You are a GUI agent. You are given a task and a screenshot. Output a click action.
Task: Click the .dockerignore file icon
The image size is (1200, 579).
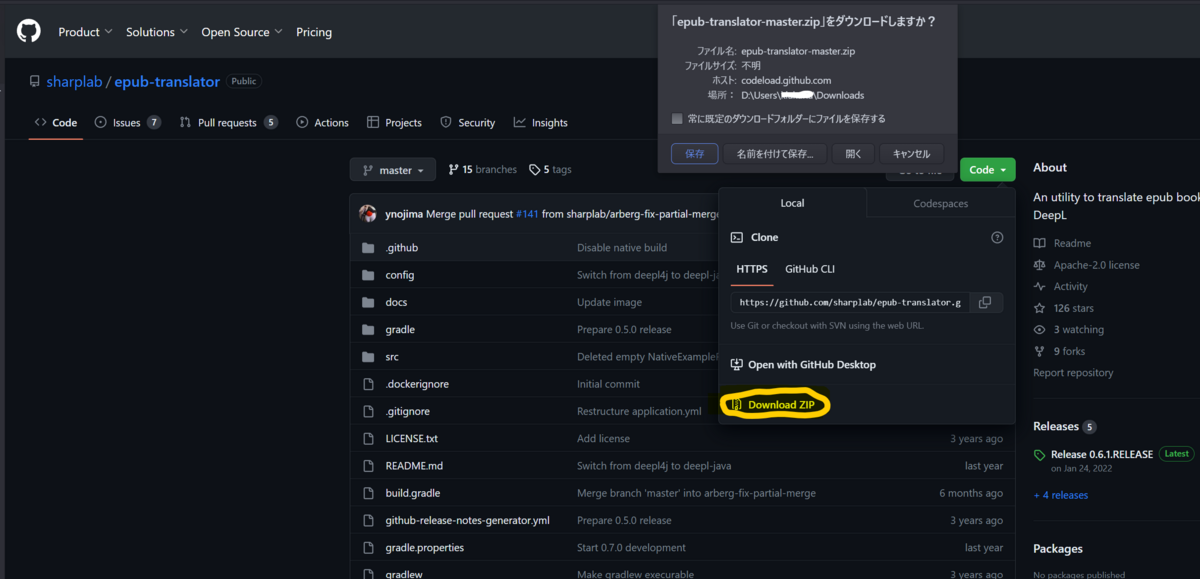[x=367, y=384]
